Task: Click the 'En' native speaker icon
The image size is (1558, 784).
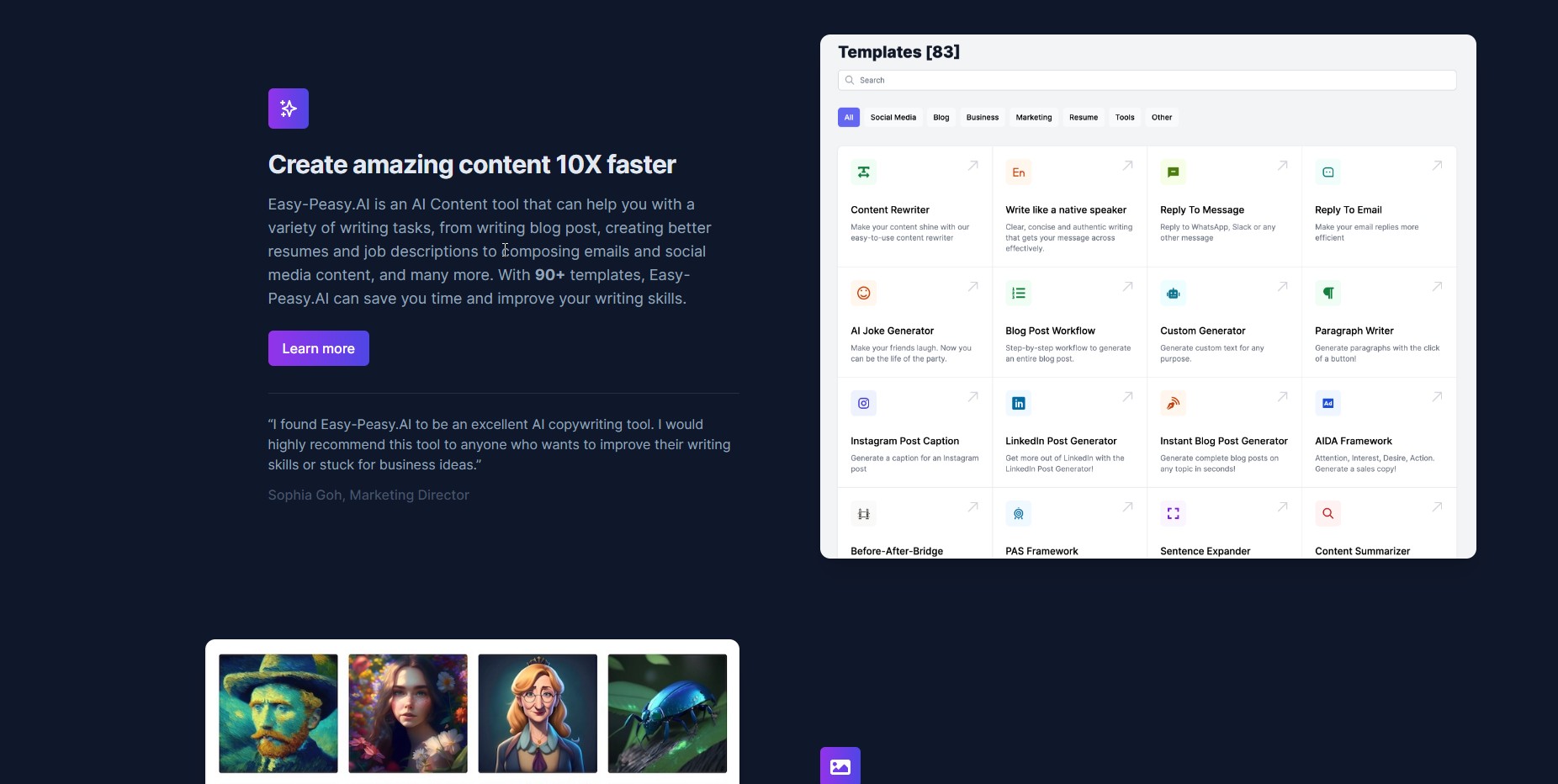Action: pos(1018,172)
